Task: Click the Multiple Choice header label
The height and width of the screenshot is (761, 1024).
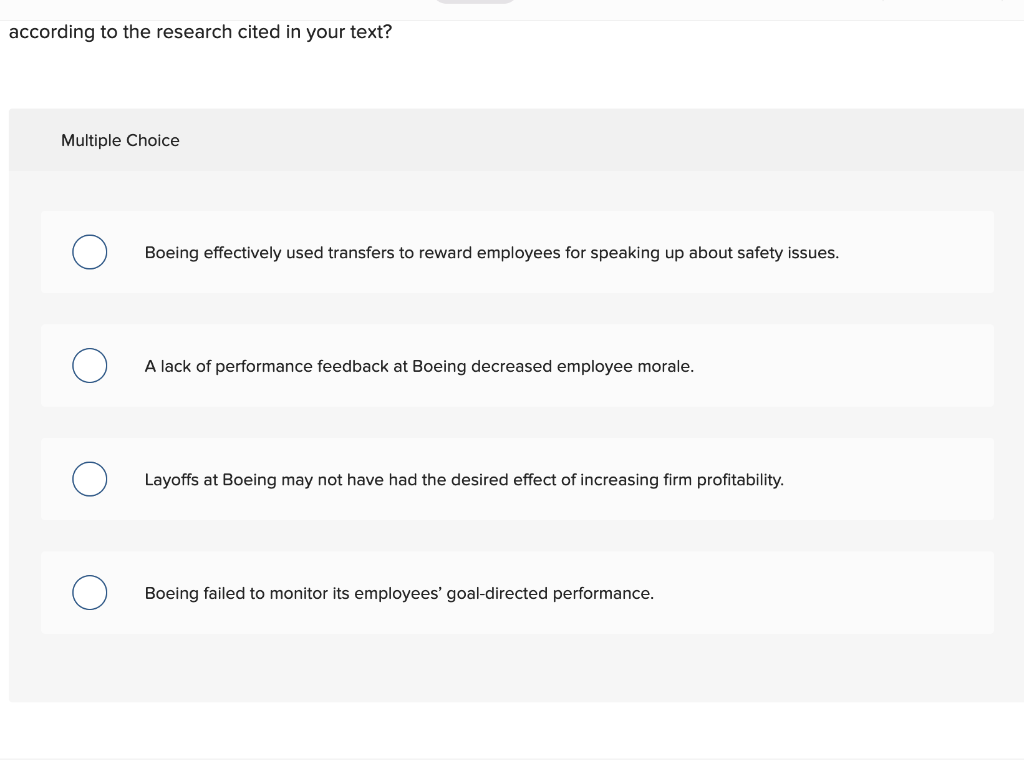Action: [x=120, y=140]
